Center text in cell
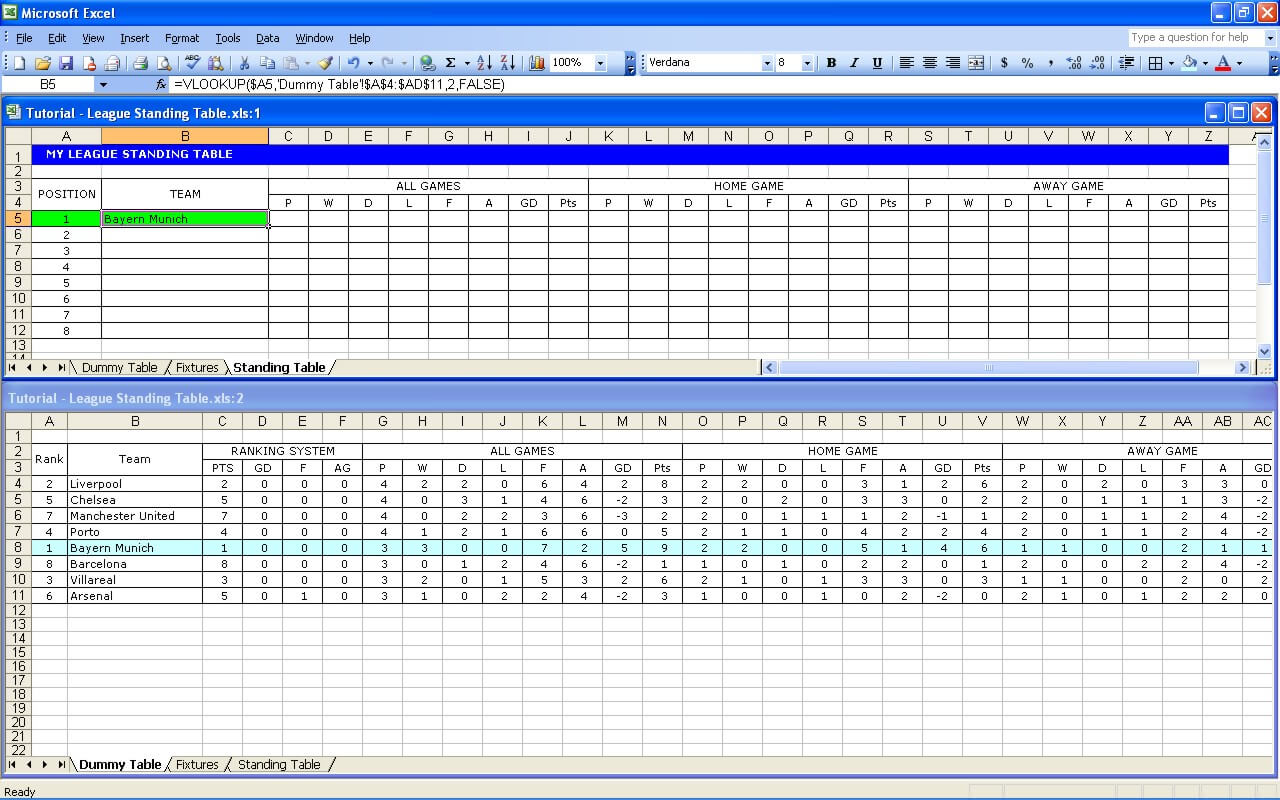This screenshot has height=800, width=1280. [x=929, y=63]
